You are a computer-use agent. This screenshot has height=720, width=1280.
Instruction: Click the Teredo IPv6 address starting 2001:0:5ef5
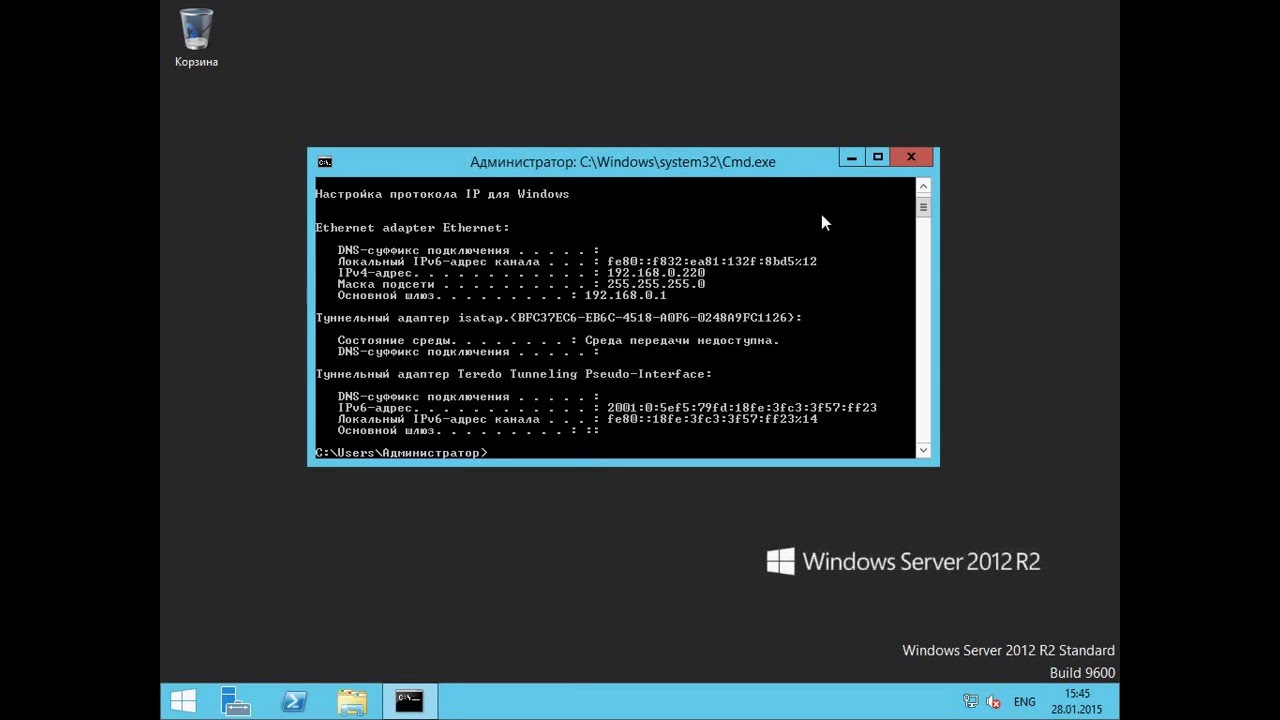[x=742, y=408]
